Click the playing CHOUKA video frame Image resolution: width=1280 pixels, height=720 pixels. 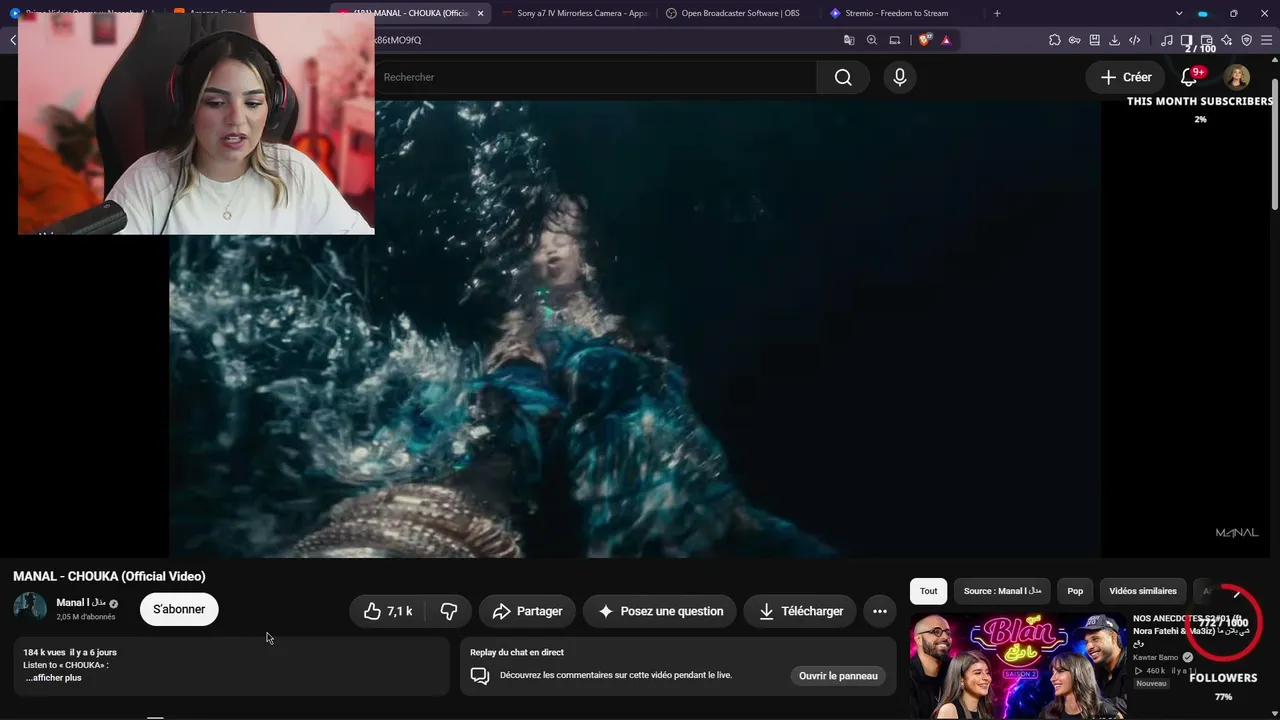click(635, 329)
